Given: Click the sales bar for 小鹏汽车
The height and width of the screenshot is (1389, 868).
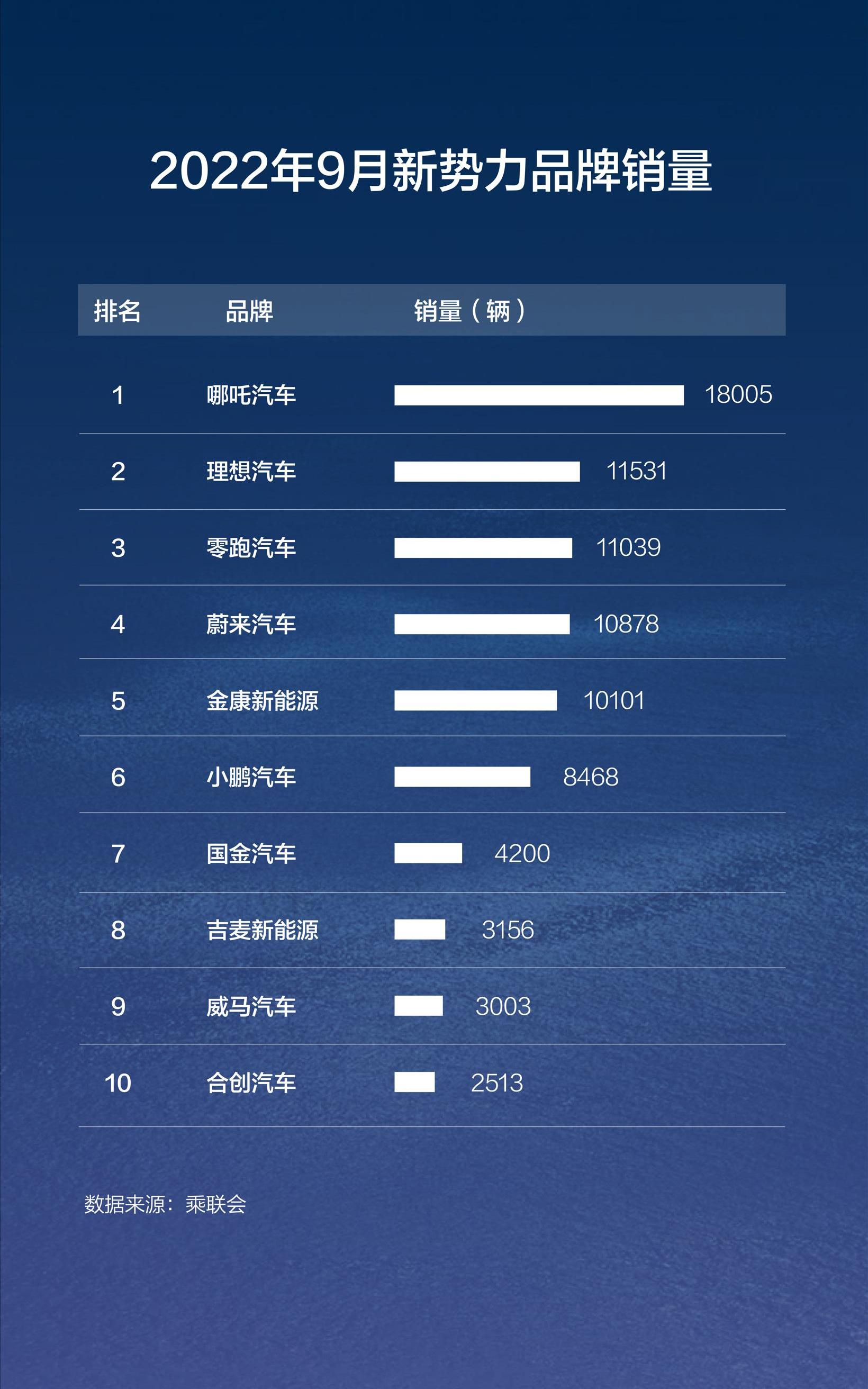Looking at the screenshot, I should tap(462, 777).
